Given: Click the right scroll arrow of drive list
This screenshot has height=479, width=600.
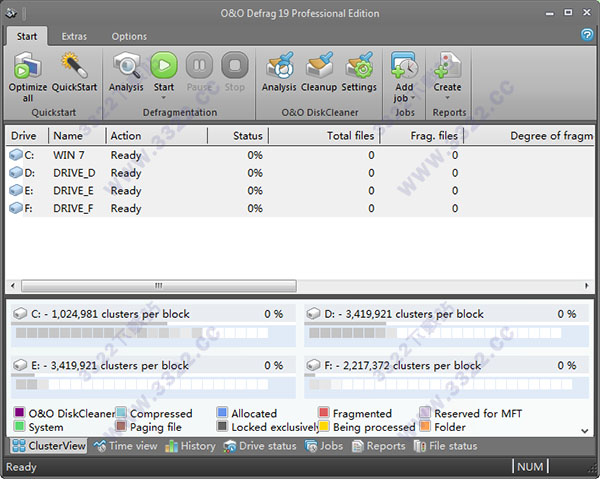Looking at the screenshot, I should 586,285.
